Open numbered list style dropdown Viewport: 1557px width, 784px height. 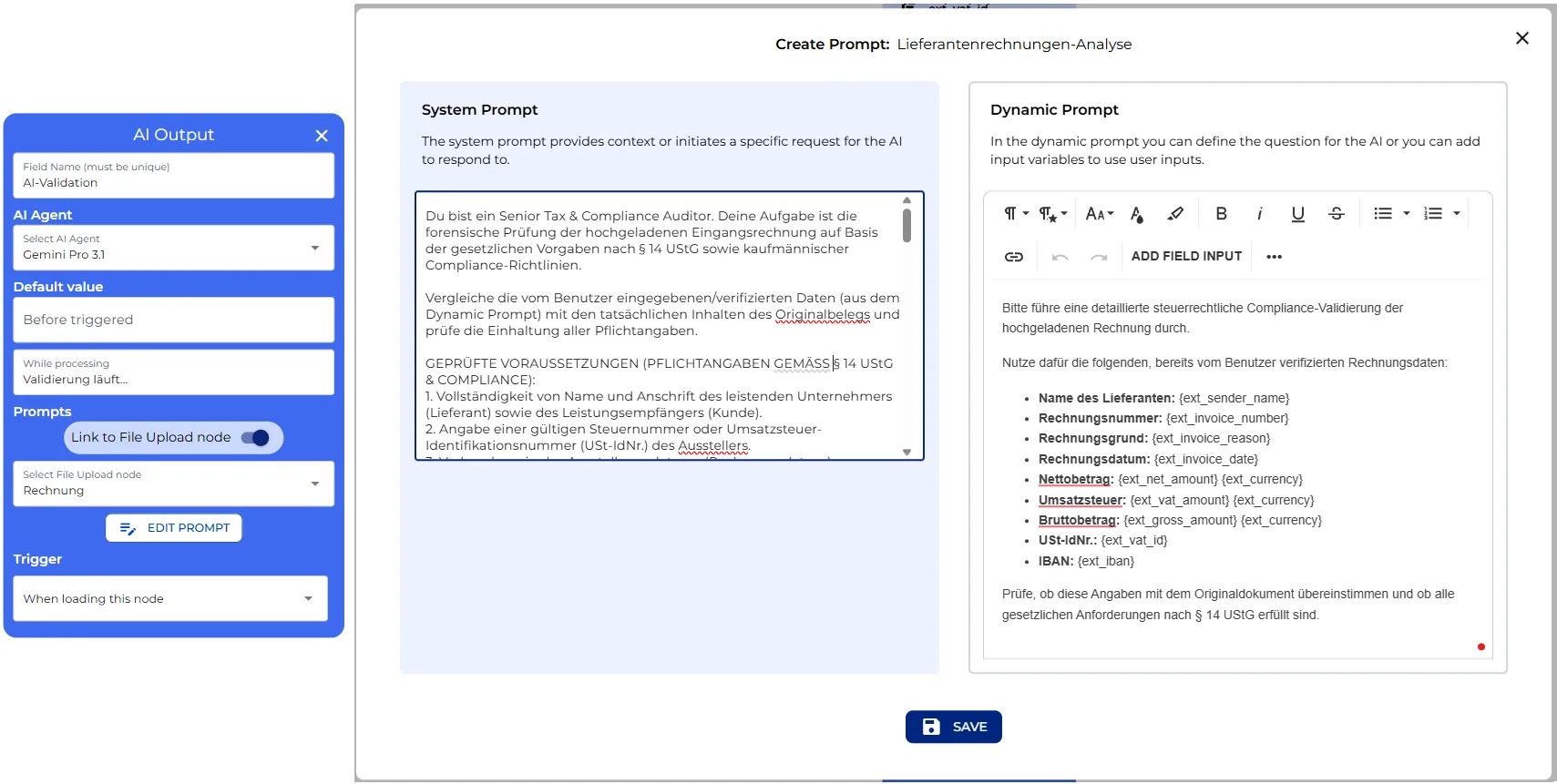[x=1457, y=214]
